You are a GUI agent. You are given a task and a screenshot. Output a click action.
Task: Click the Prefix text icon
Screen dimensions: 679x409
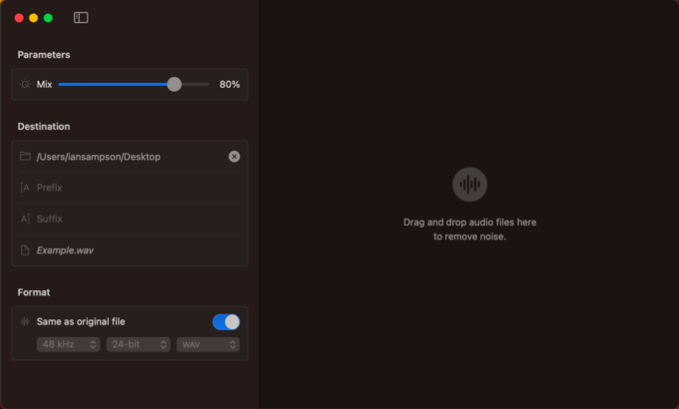[x=25, y=188]
